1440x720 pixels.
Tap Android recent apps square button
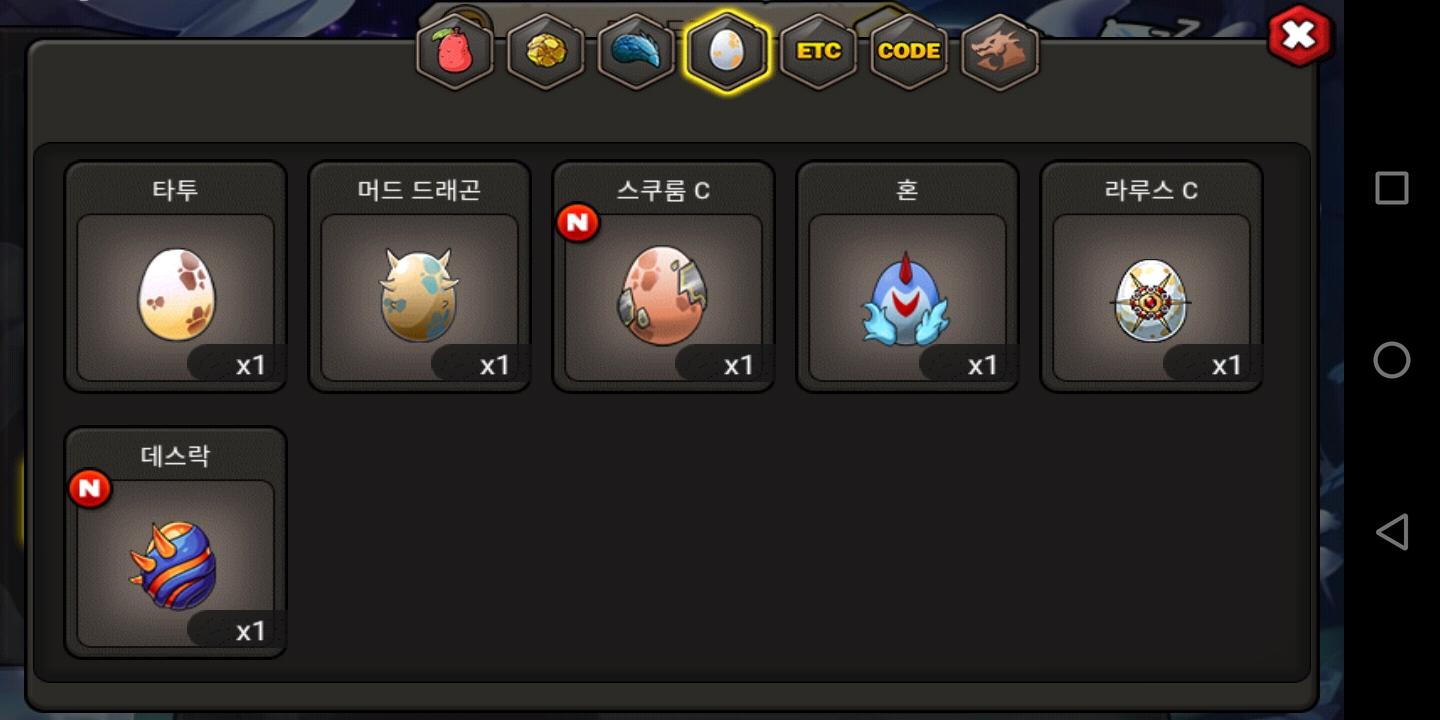coord(1392,188)
